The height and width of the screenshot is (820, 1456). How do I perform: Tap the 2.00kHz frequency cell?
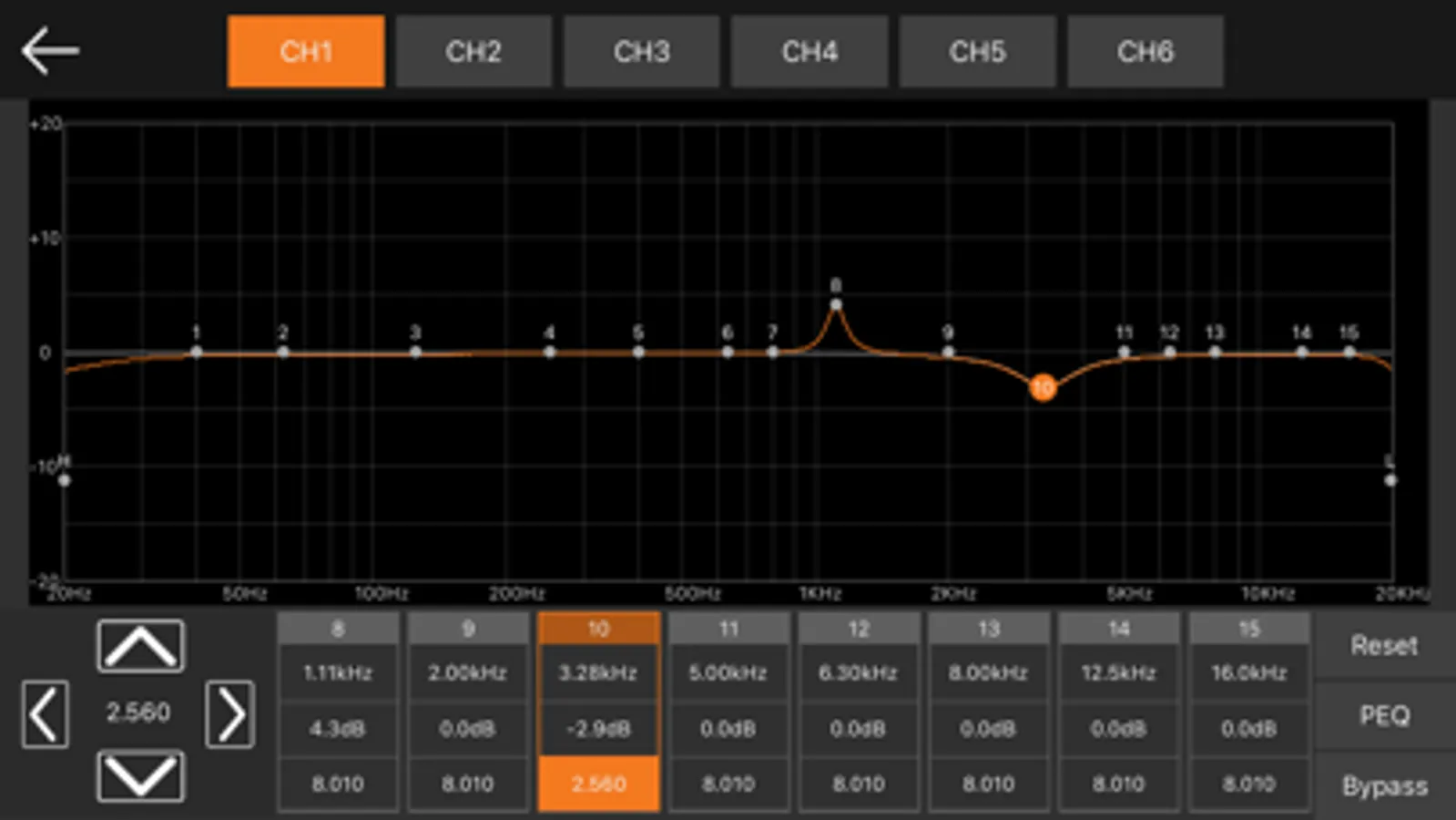pyautogui.click(x=468, y=673)
